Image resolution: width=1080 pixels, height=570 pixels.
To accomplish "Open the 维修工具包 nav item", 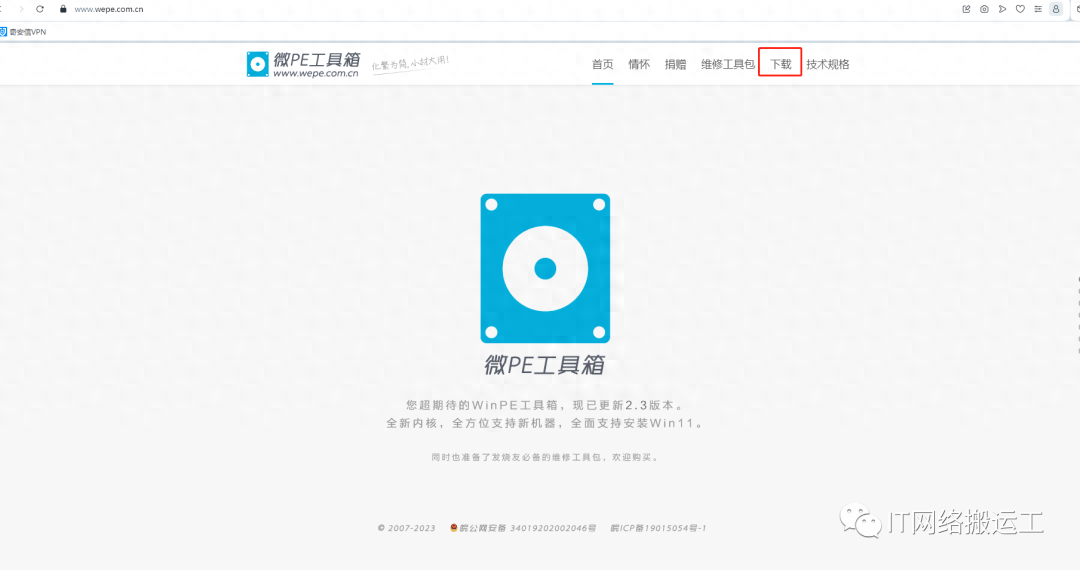I will (728, 64).
